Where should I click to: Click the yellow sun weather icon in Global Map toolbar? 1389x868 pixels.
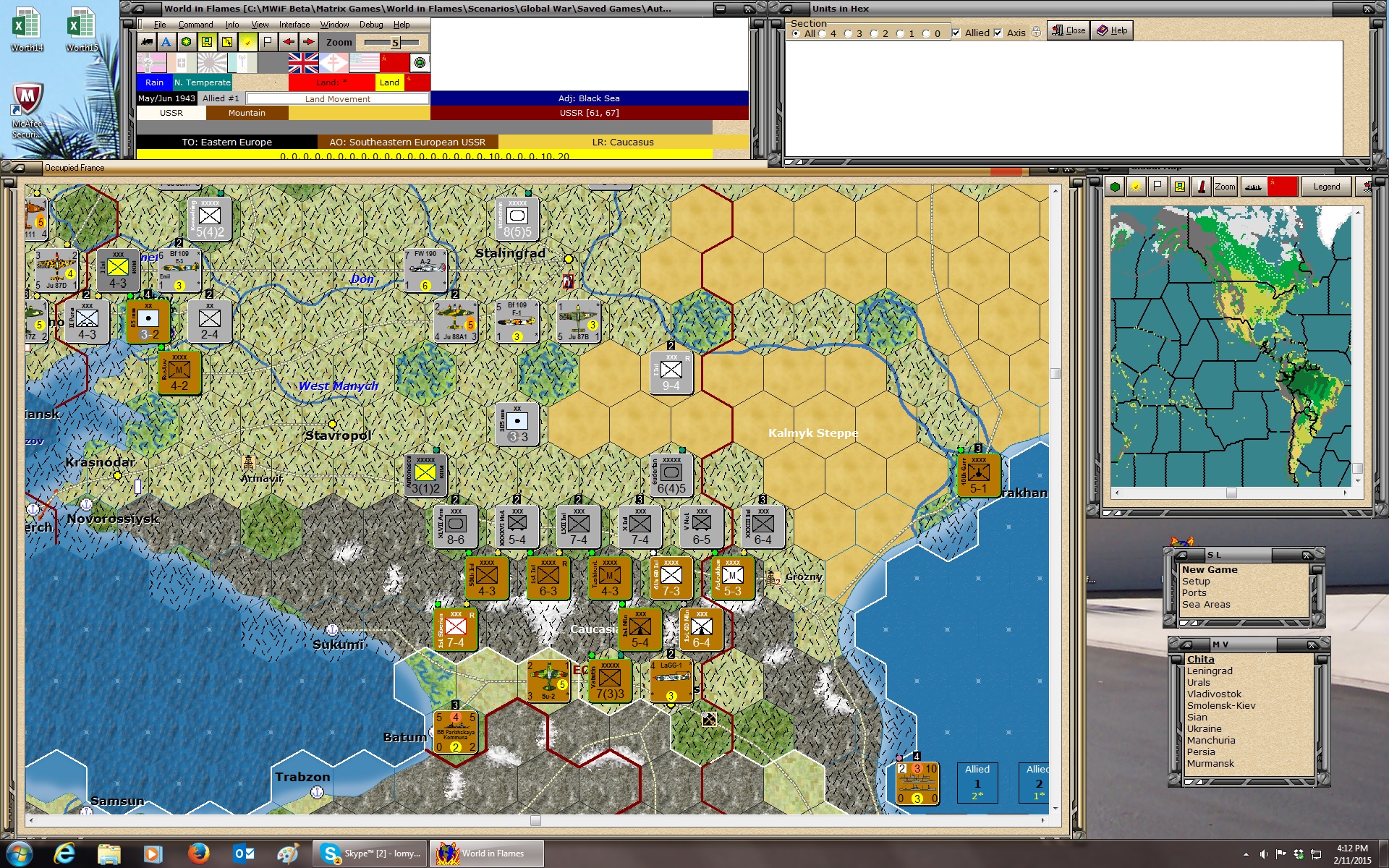coord(1137,187)
